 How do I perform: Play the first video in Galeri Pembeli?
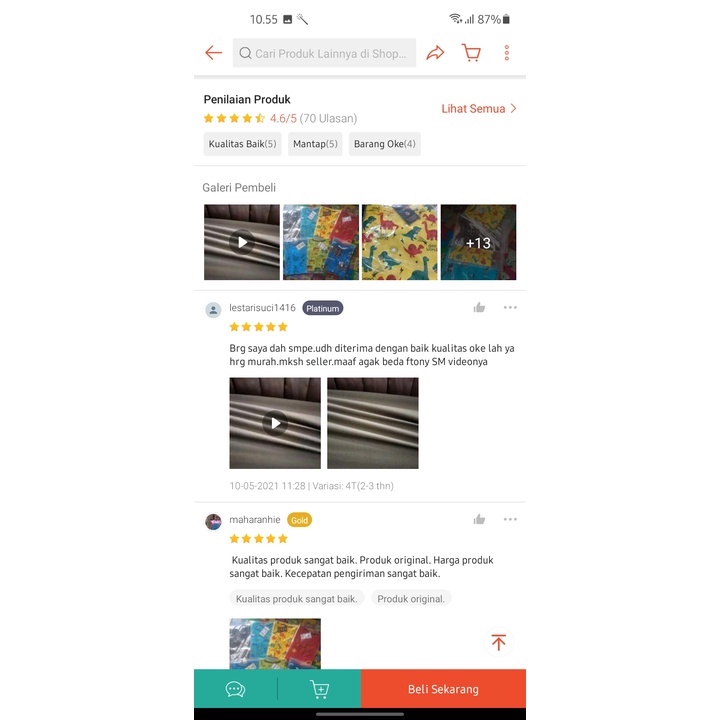point(242,242)
